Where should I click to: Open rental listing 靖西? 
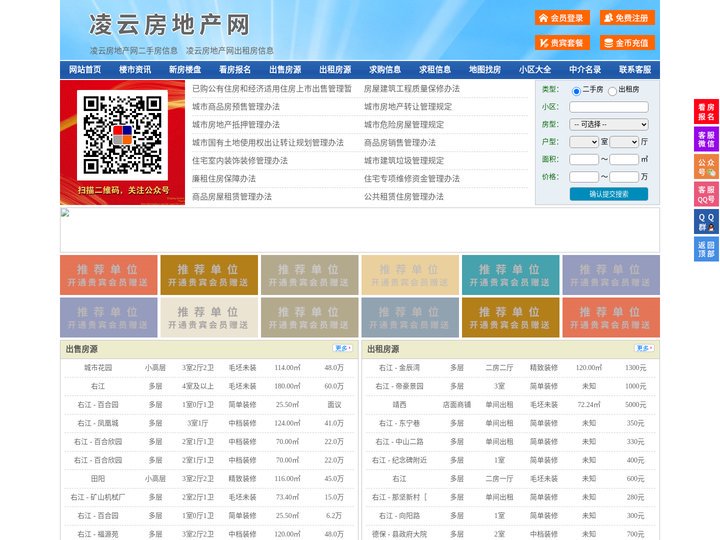pos(399,405)
